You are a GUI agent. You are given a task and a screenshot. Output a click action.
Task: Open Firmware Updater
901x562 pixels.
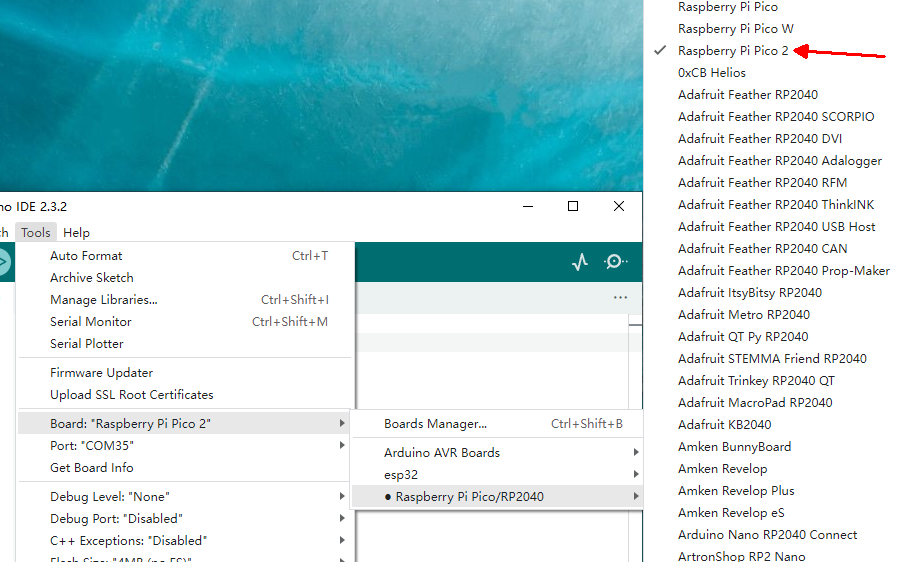[x=184, y=373]
